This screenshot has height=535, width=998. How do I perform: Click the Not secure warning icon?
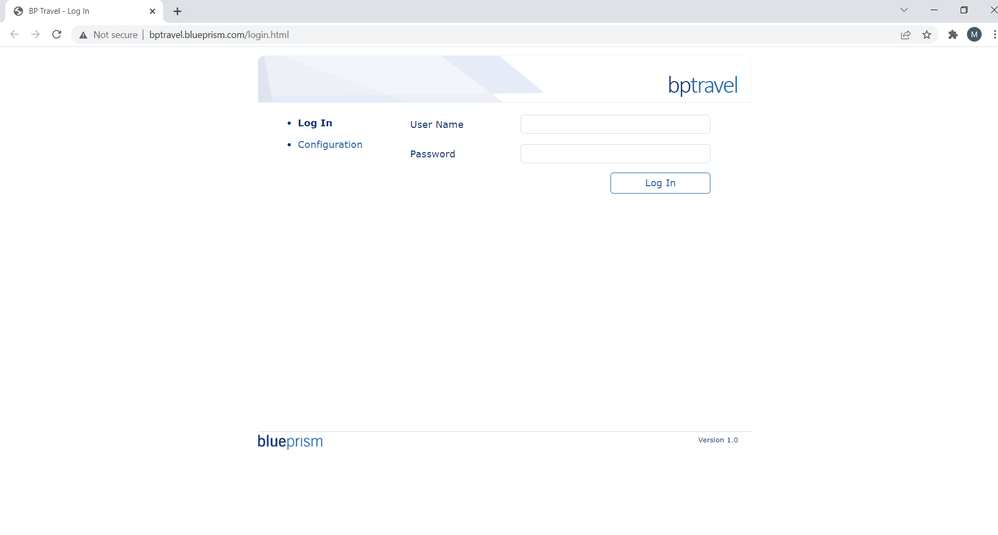coord(83,35)
